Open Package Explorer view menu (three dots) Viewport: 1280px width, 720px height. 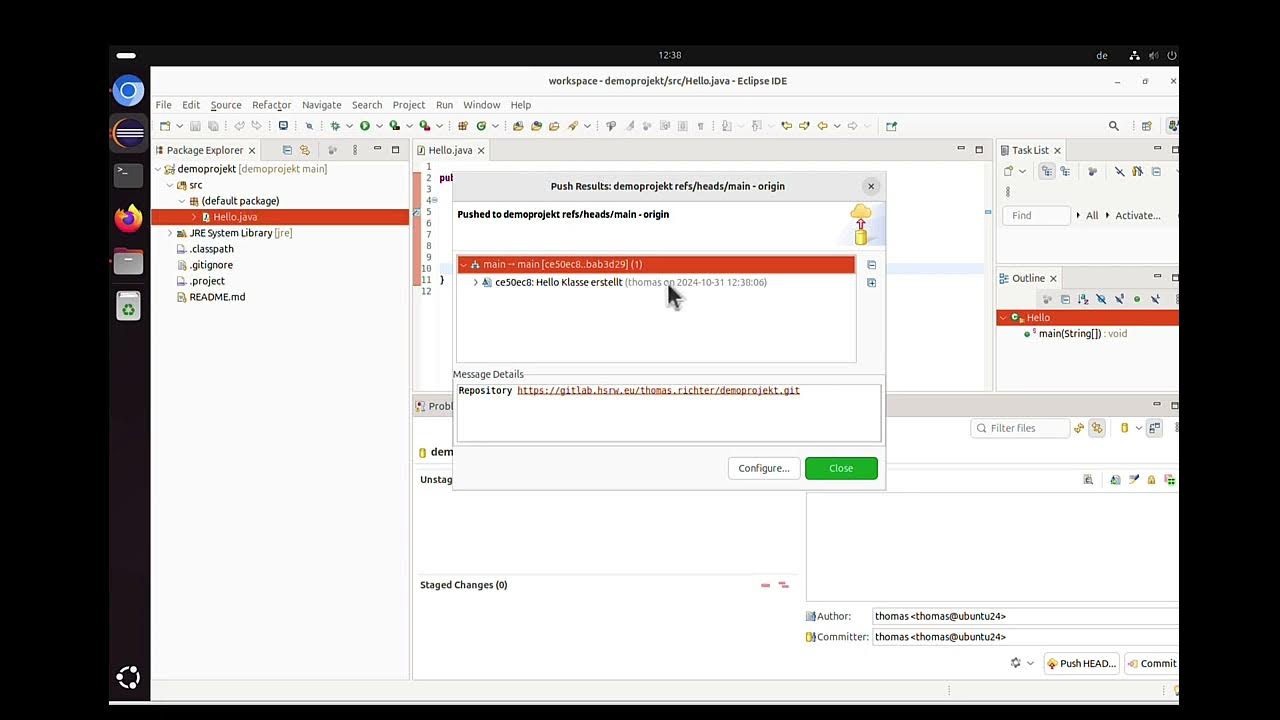coord(355,150)
